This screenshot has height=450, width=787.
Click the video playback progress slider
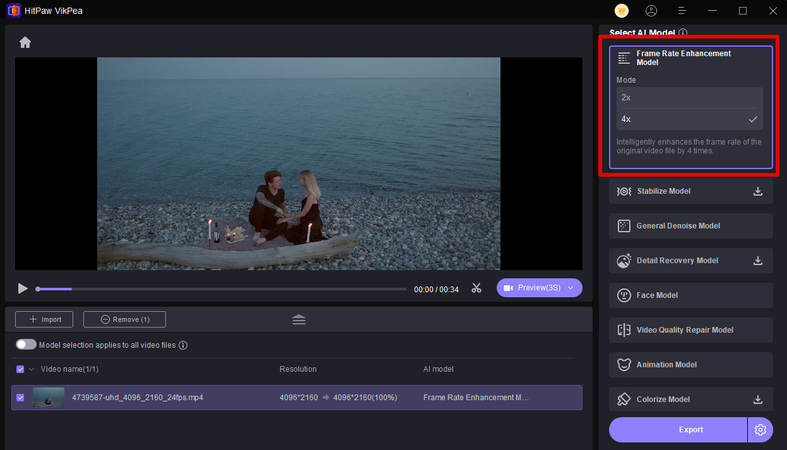tap(220, 289)
